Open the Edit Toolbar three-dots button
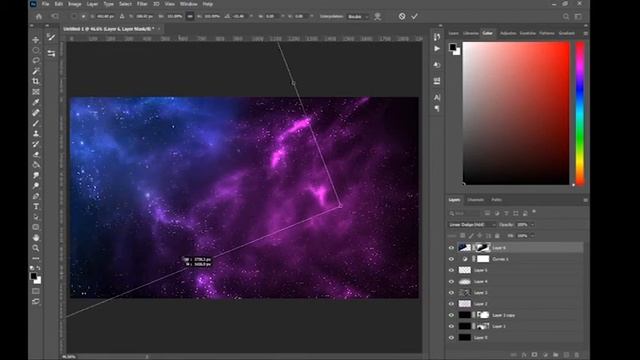This screenshot has height=360, width=640. (x=36, y=258)
